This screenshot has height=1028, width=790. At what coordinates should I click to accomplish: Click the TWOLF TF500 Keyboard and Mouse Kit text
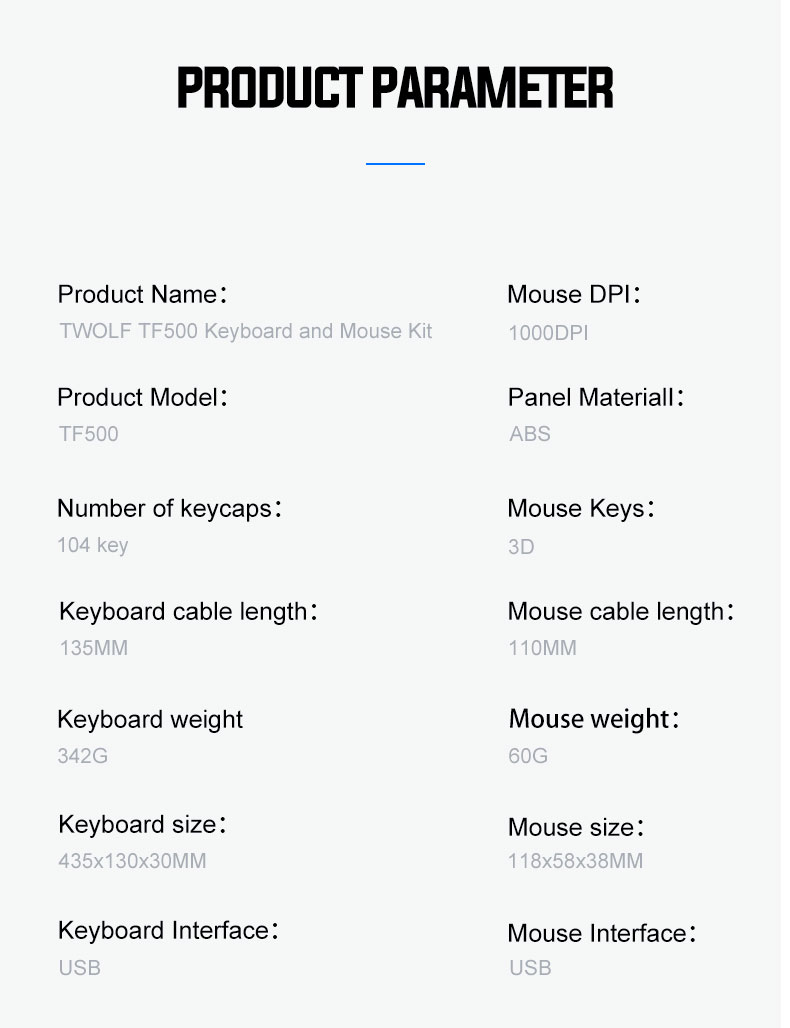246,330
